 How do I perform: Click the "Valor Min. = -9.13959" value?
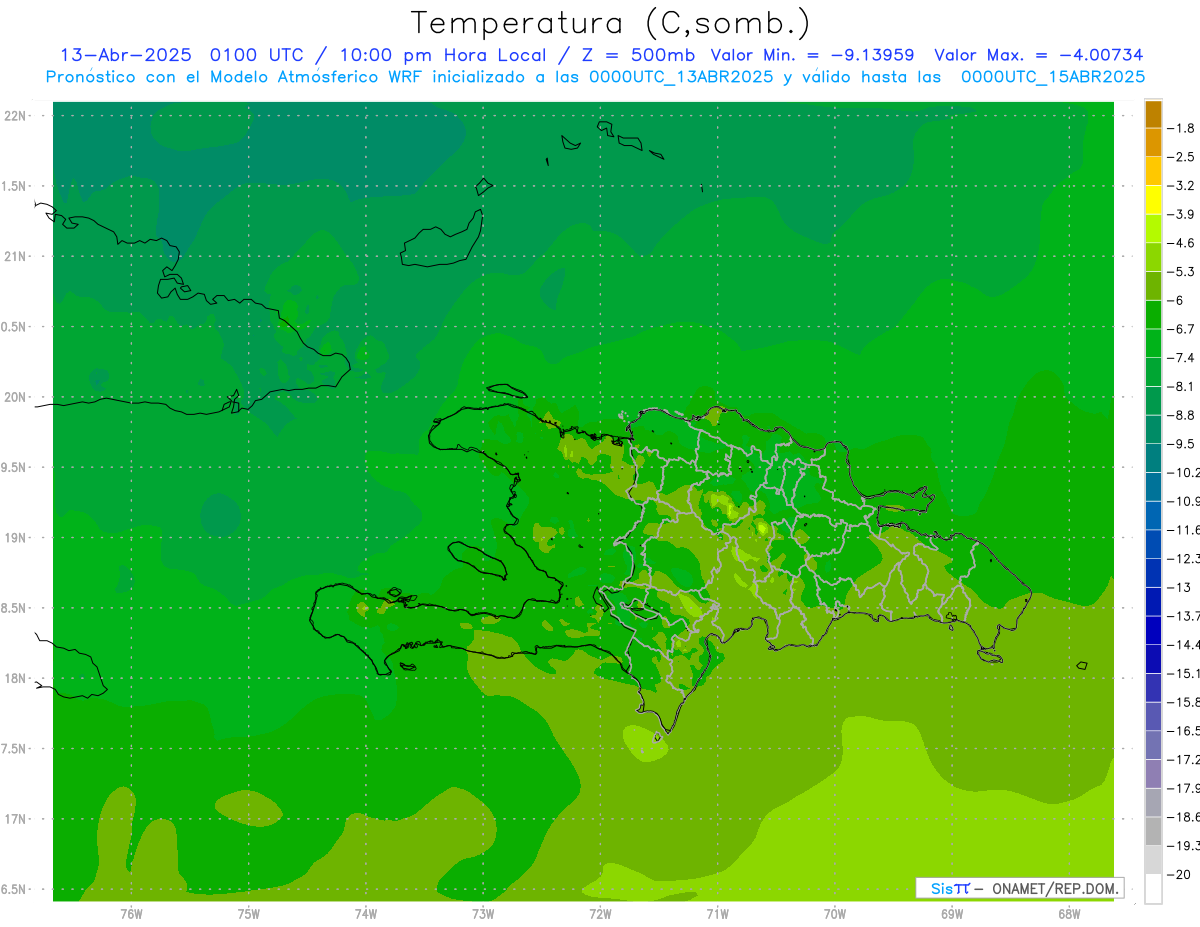[811, 55]
